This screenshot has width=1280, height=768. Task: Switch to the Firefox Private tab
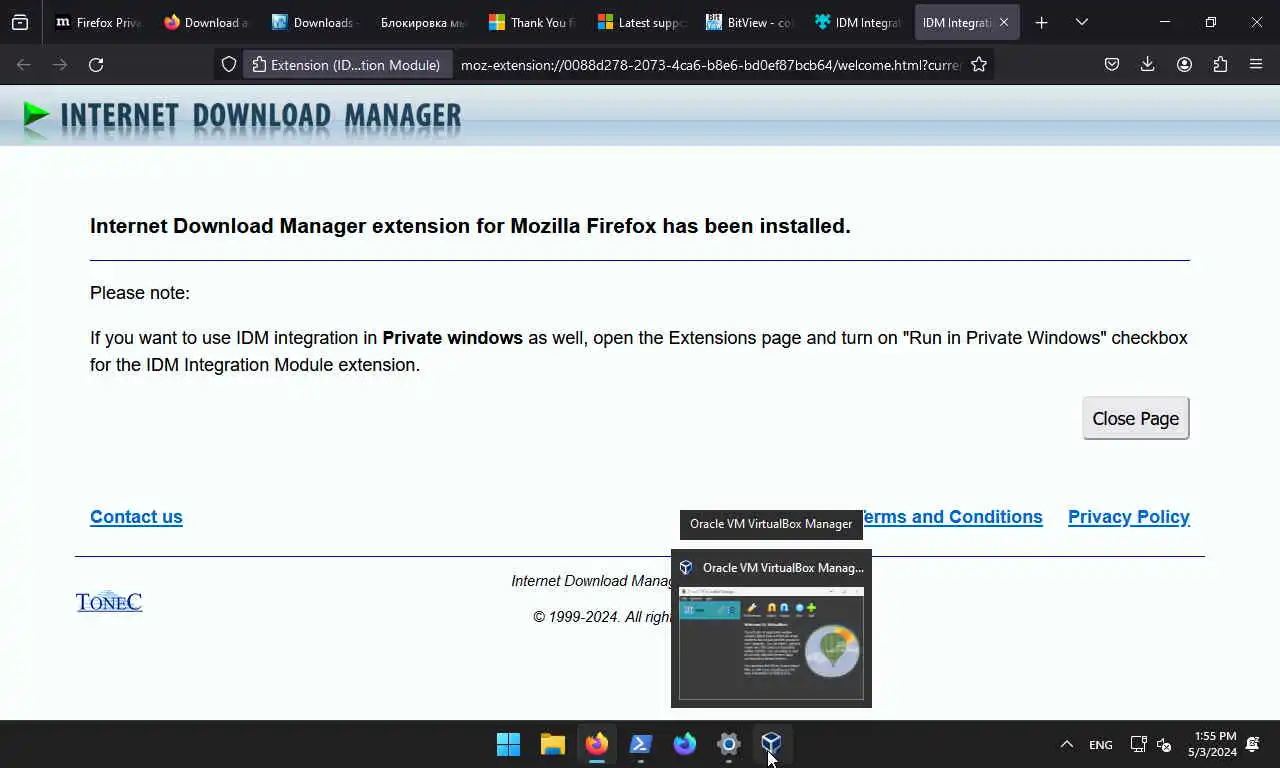pyautogui.click(x=98, y=22)
